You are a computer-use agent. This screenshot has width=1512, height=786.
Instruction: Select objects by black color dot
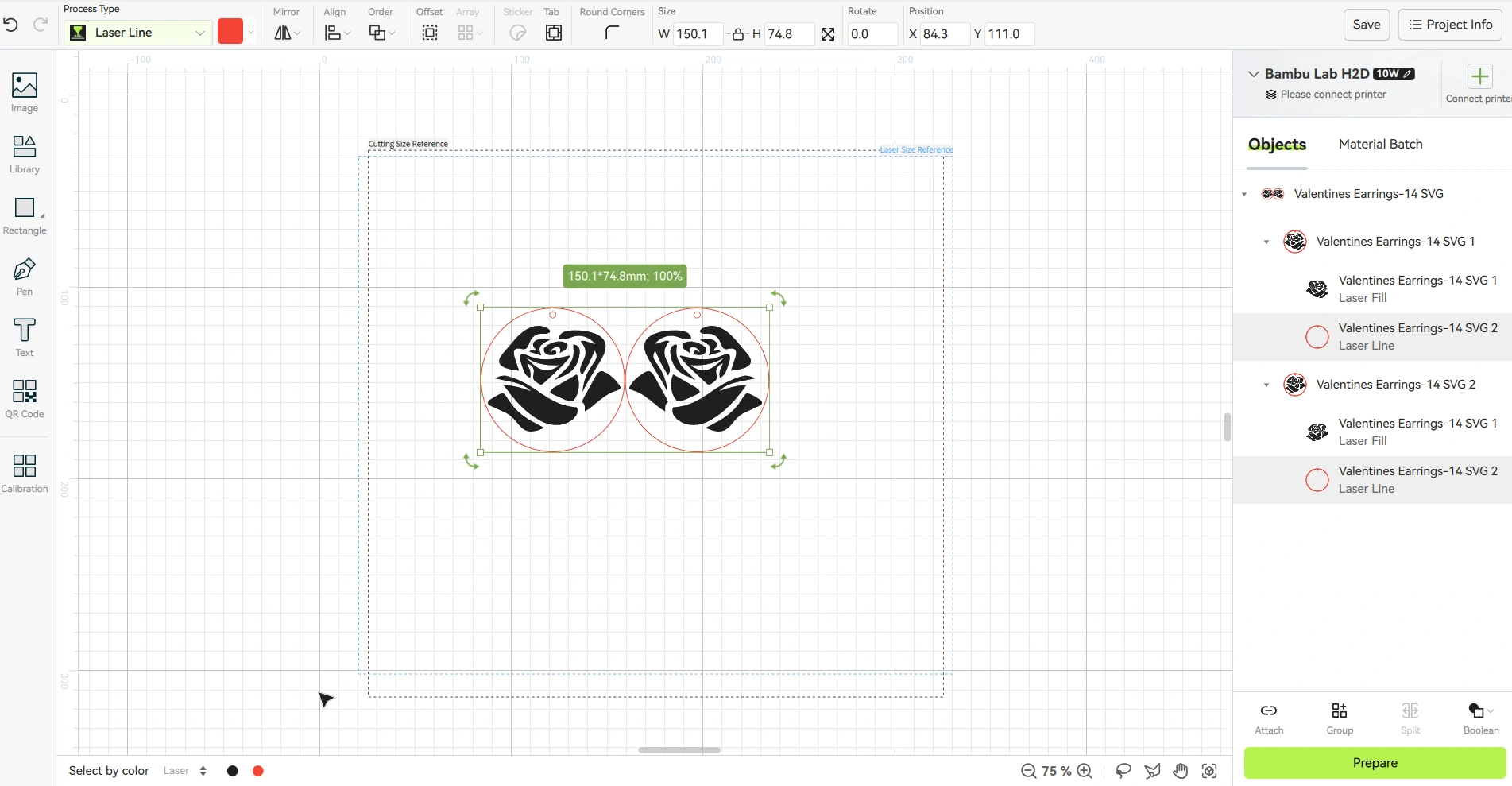(x=233, y=771)
